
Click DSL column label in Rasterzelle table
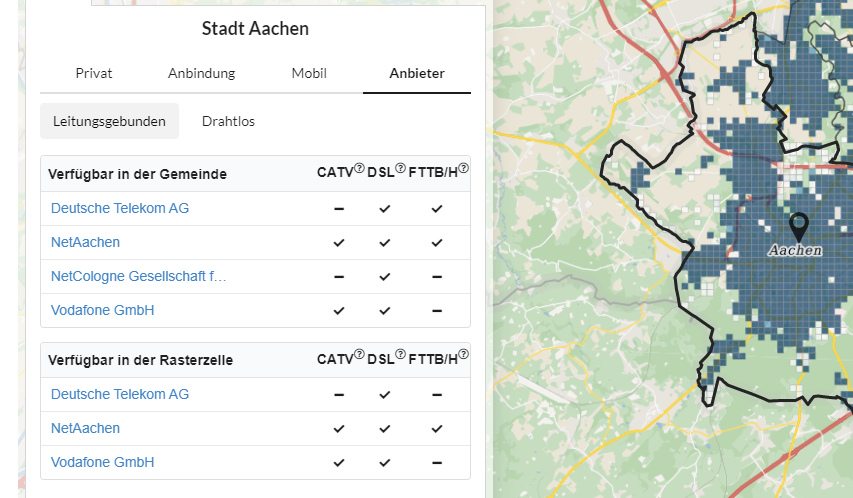click(x=381, y=359)
